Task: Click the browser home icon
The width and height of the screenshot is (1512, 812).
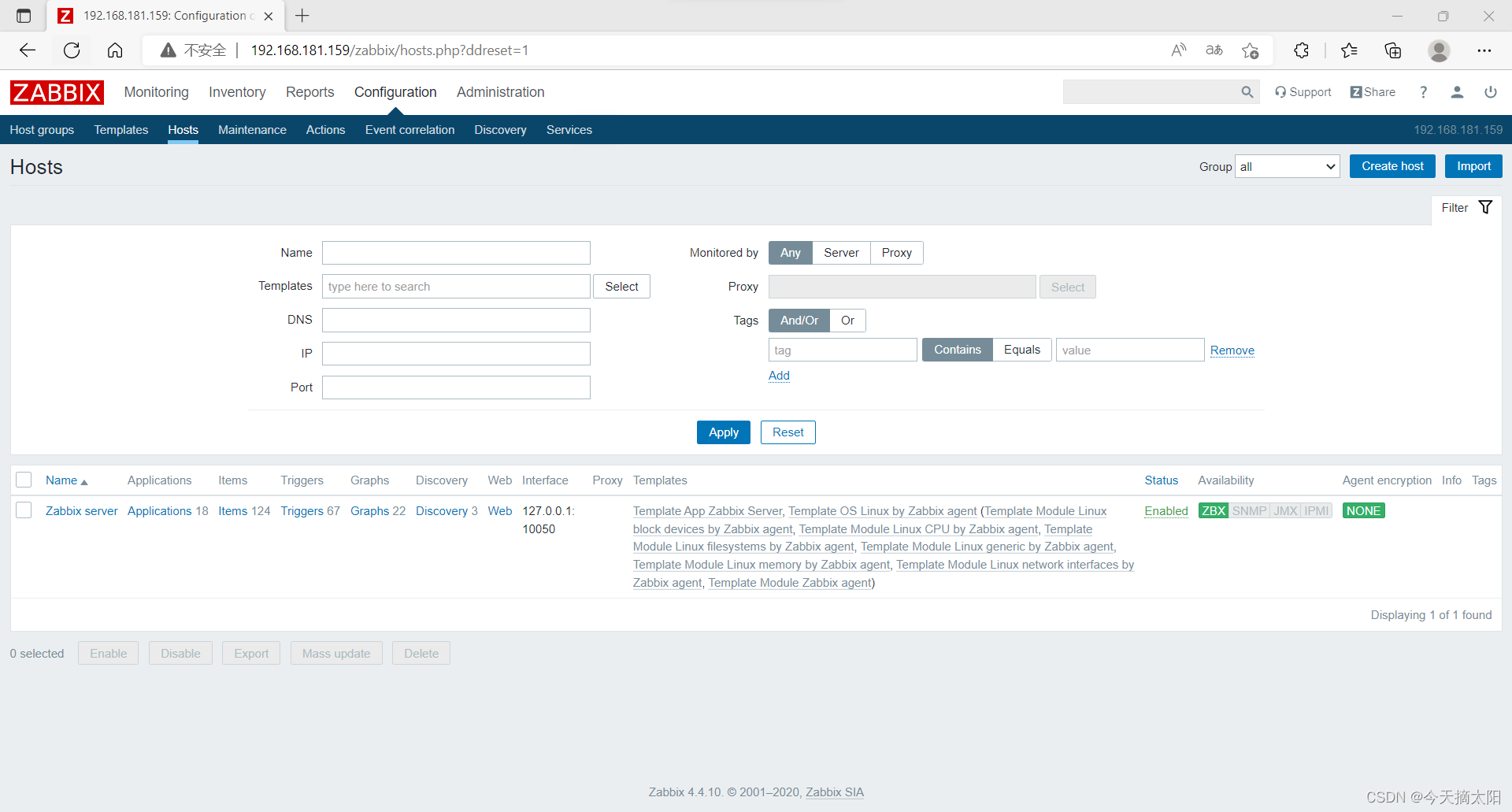Action: pyautogui.click(x=115, y=50)
